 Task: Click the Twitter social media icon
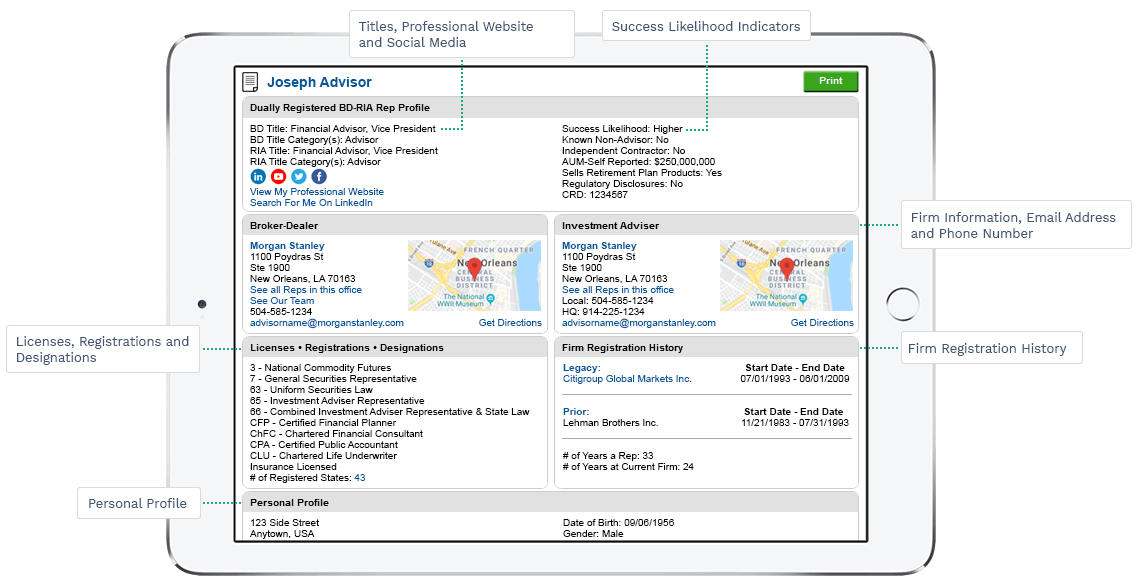(298, 177)
